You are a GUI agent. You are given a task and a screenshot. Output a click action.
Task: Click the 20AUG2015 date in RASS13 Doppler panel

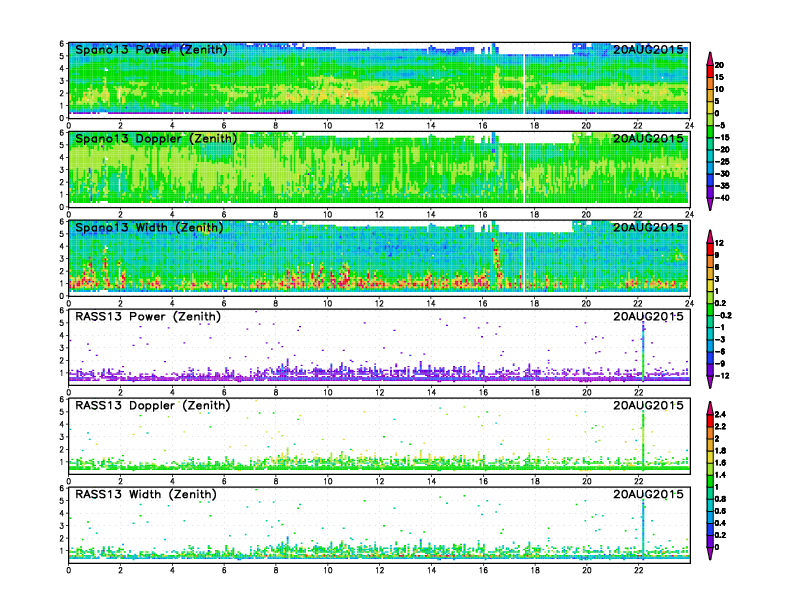648,405
